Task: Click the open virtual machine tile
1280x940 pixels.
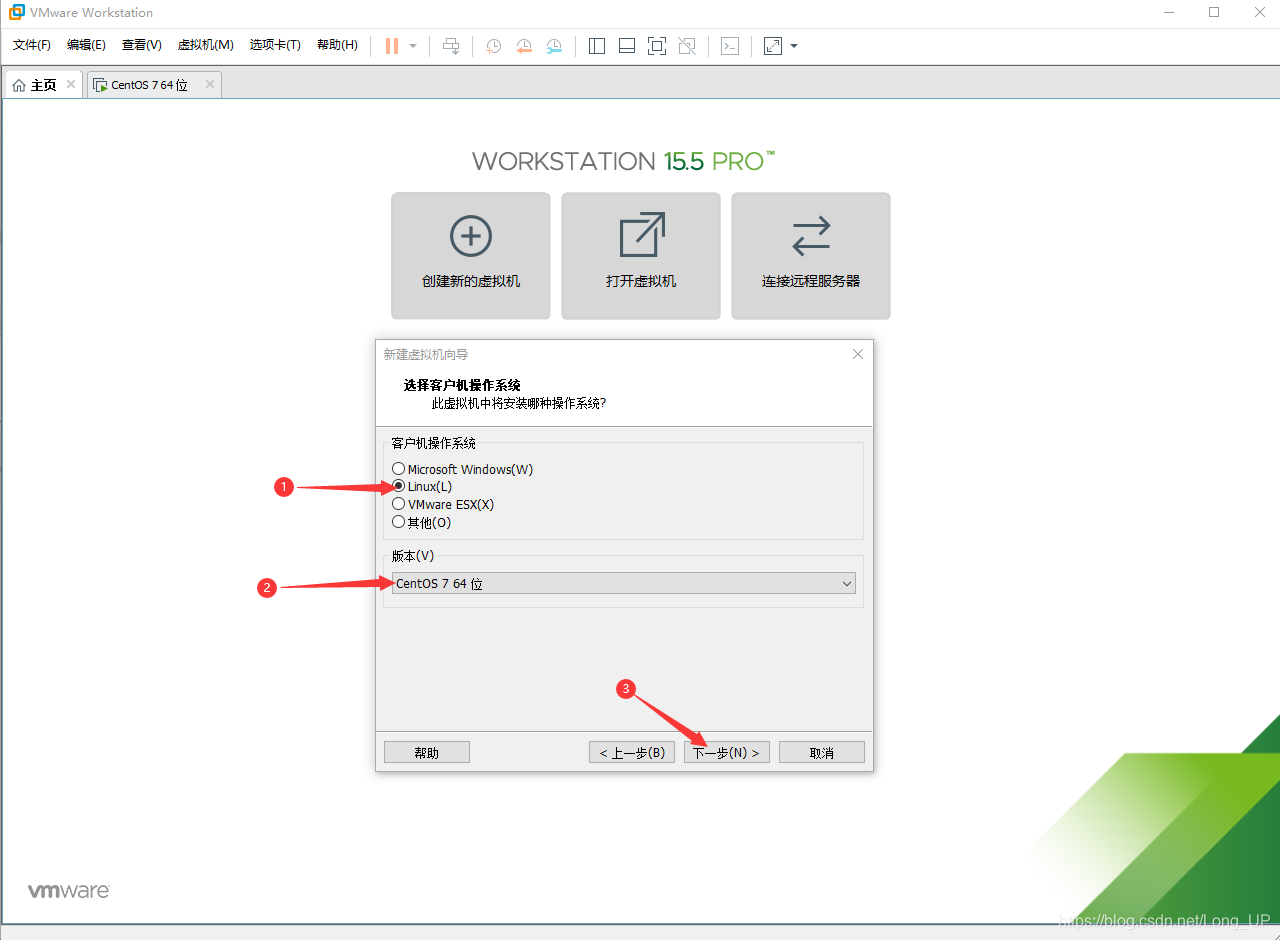Action: pos(641,256)
